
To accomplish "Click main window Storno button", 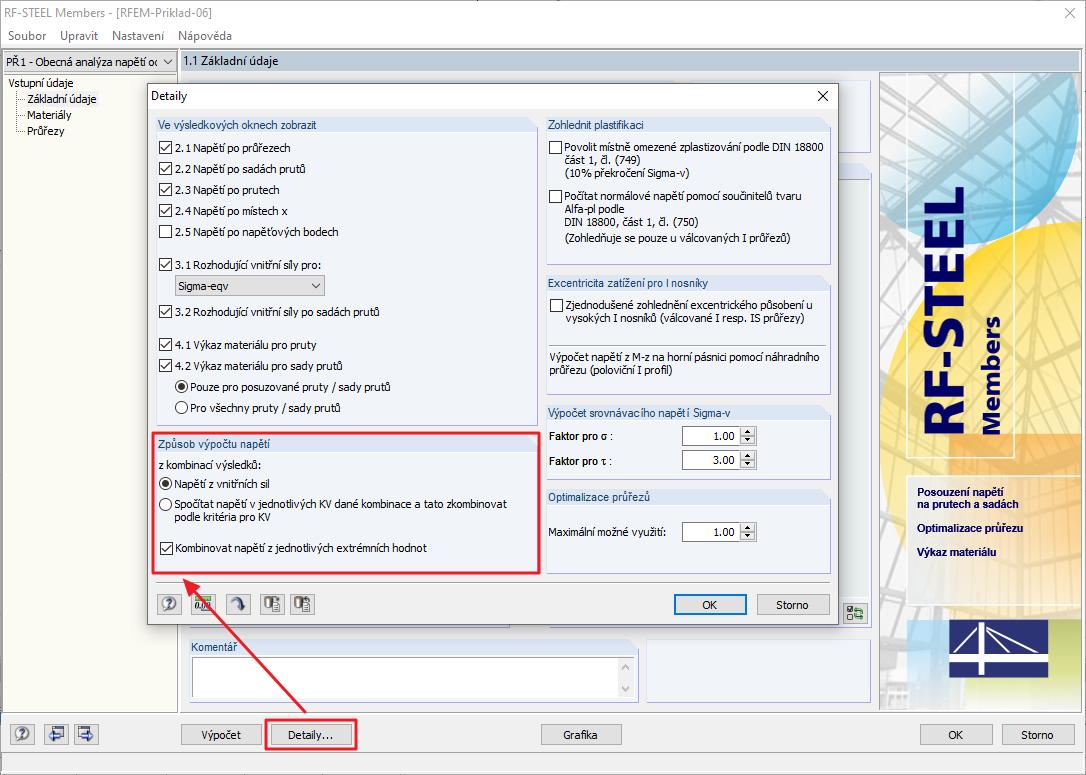I will click(x=1037, y=735).
